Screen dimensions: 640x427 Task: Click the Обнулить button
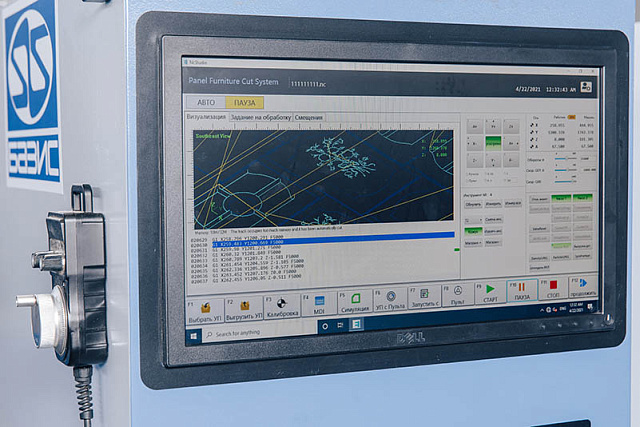473,204
